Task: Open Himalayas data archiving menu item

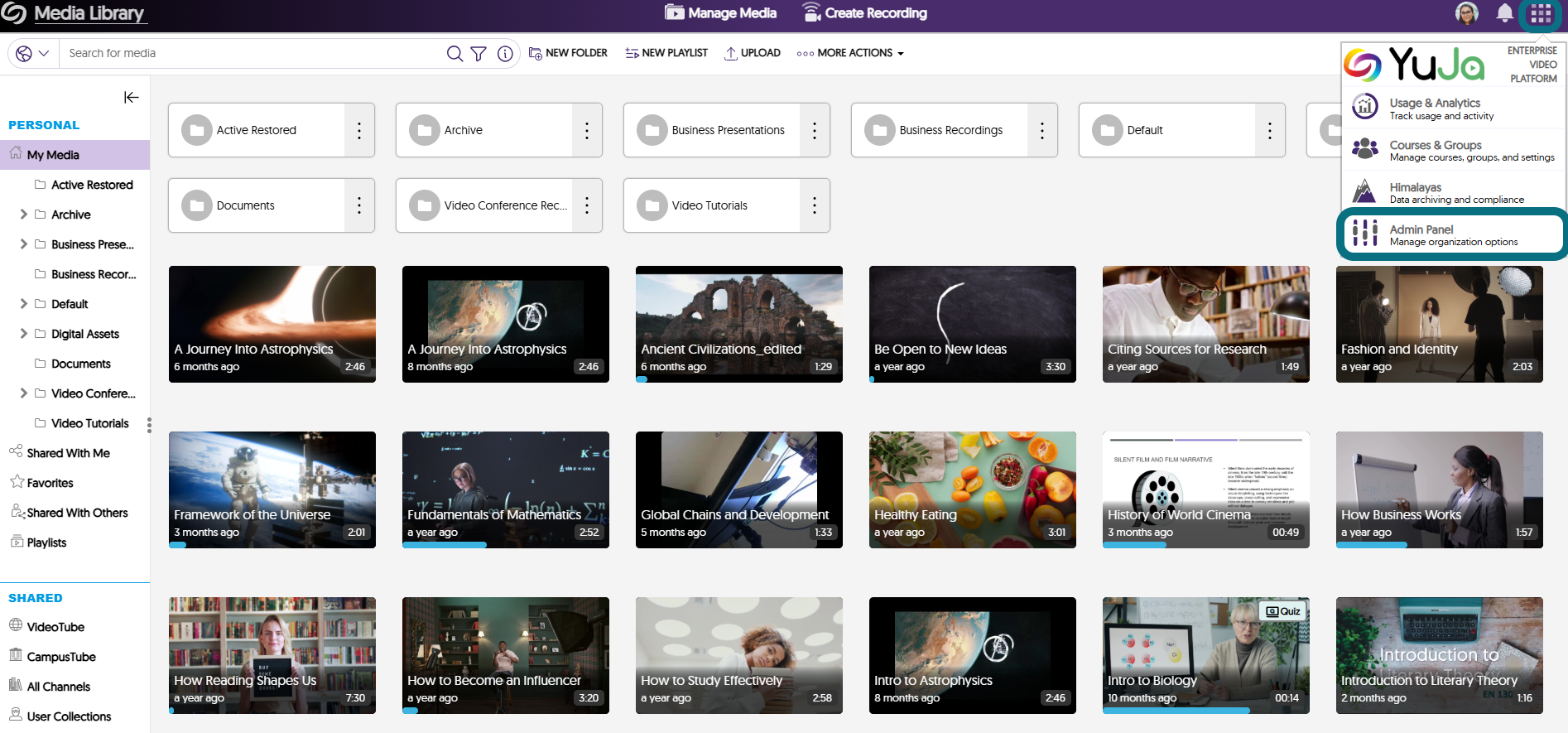Action: (1453, 193)
